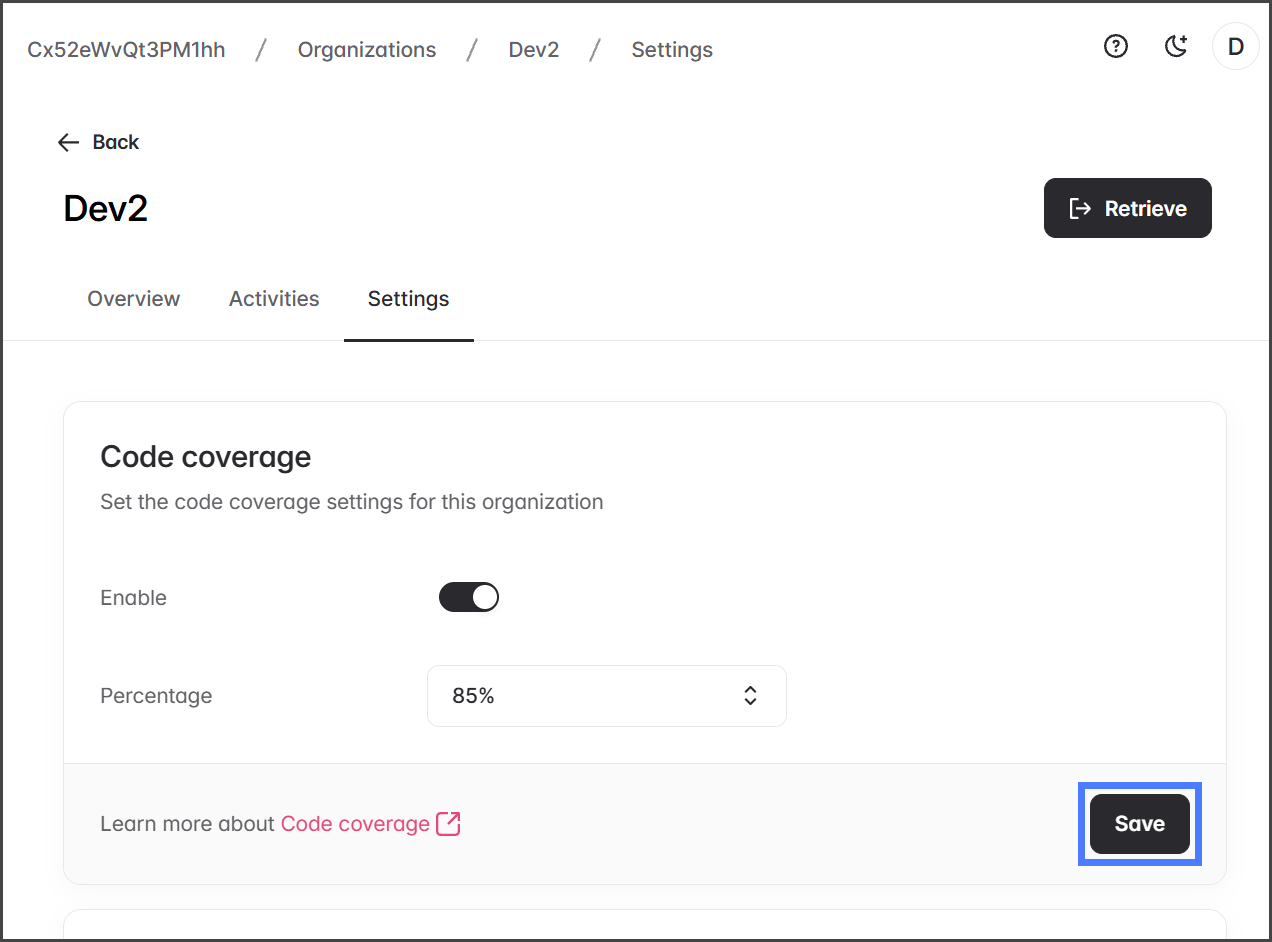Open the Activities tab
The height and width of the screenshot is (942, 1272).
tap(274, 299)
